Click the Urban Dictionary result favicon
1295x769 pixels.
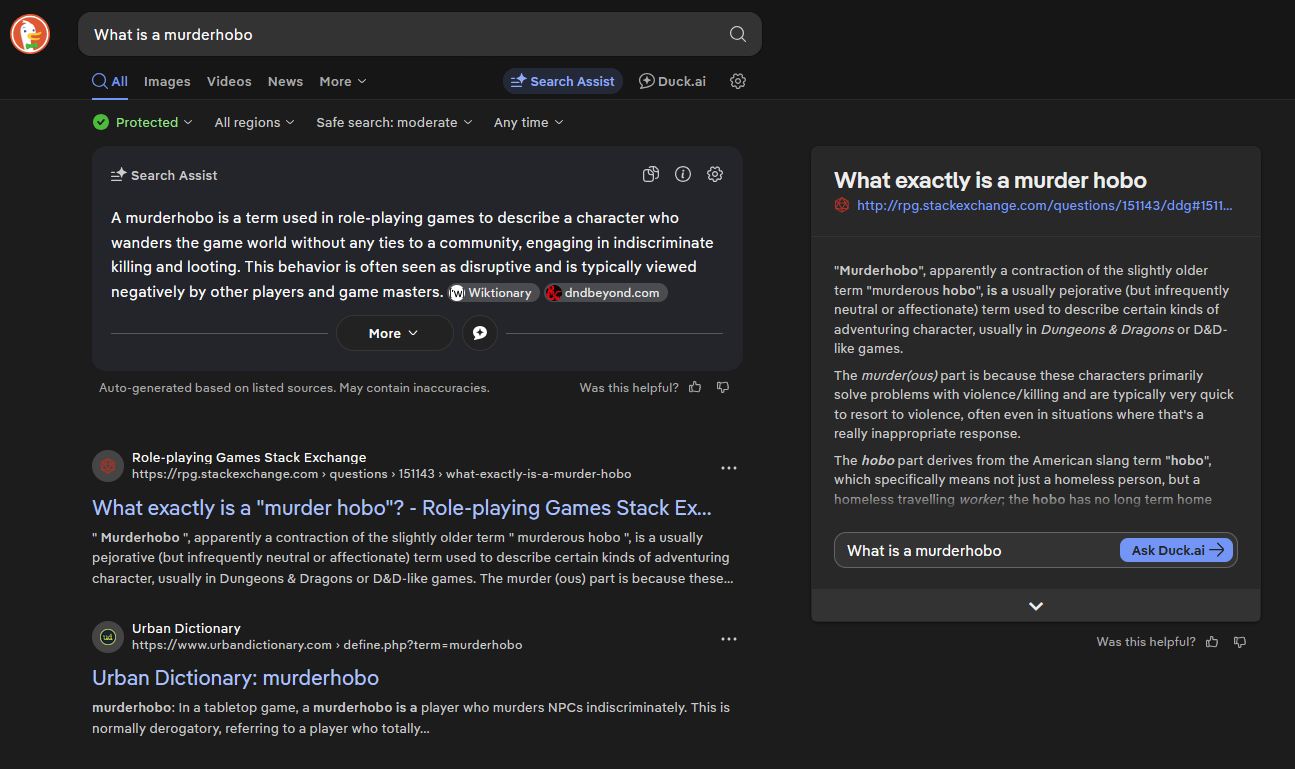108,637
